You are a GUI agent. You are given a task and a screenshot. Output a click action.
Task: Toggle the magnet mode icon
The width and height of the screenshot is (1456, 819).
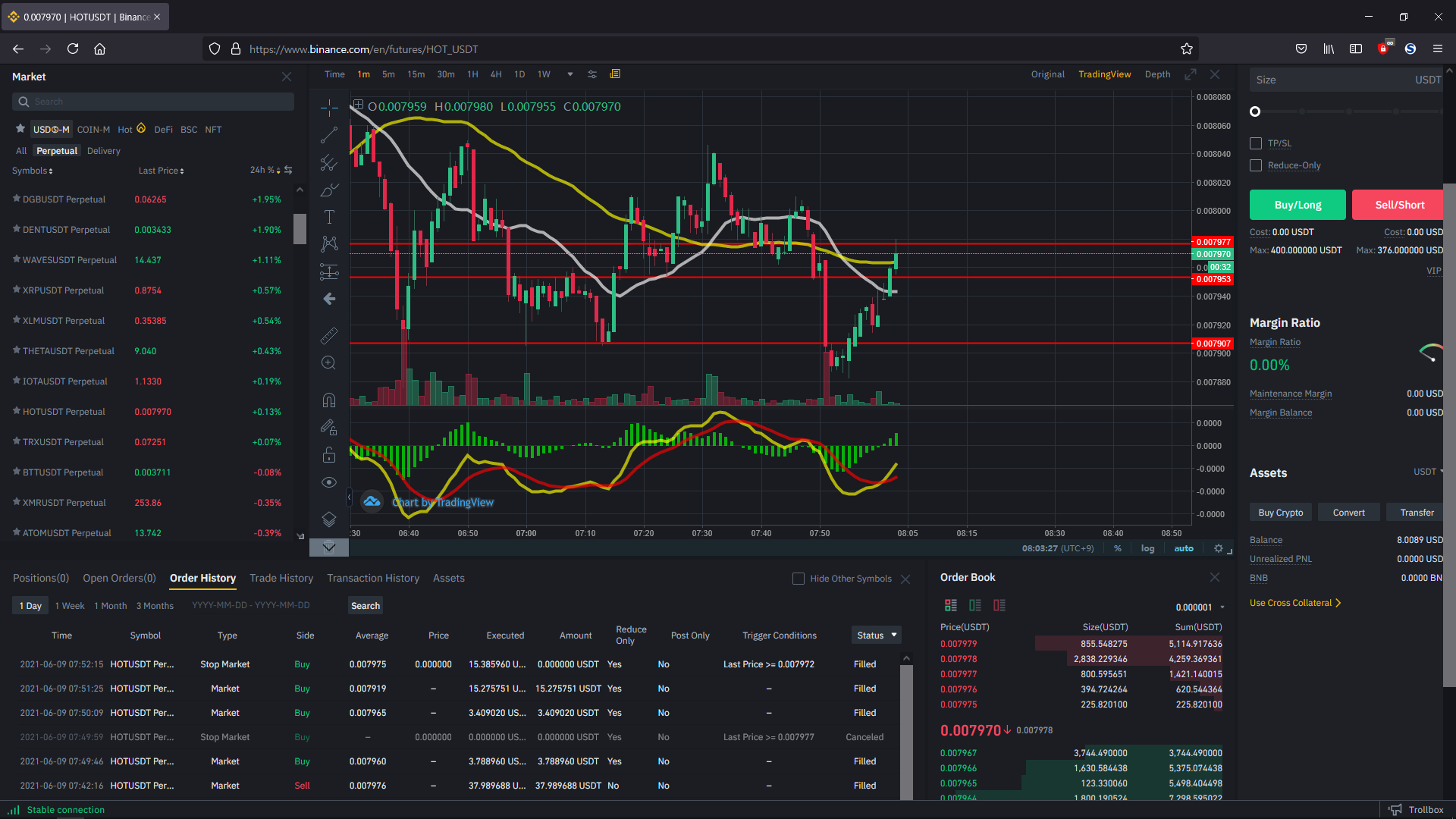pyautogui.click(x=329, y=400)
